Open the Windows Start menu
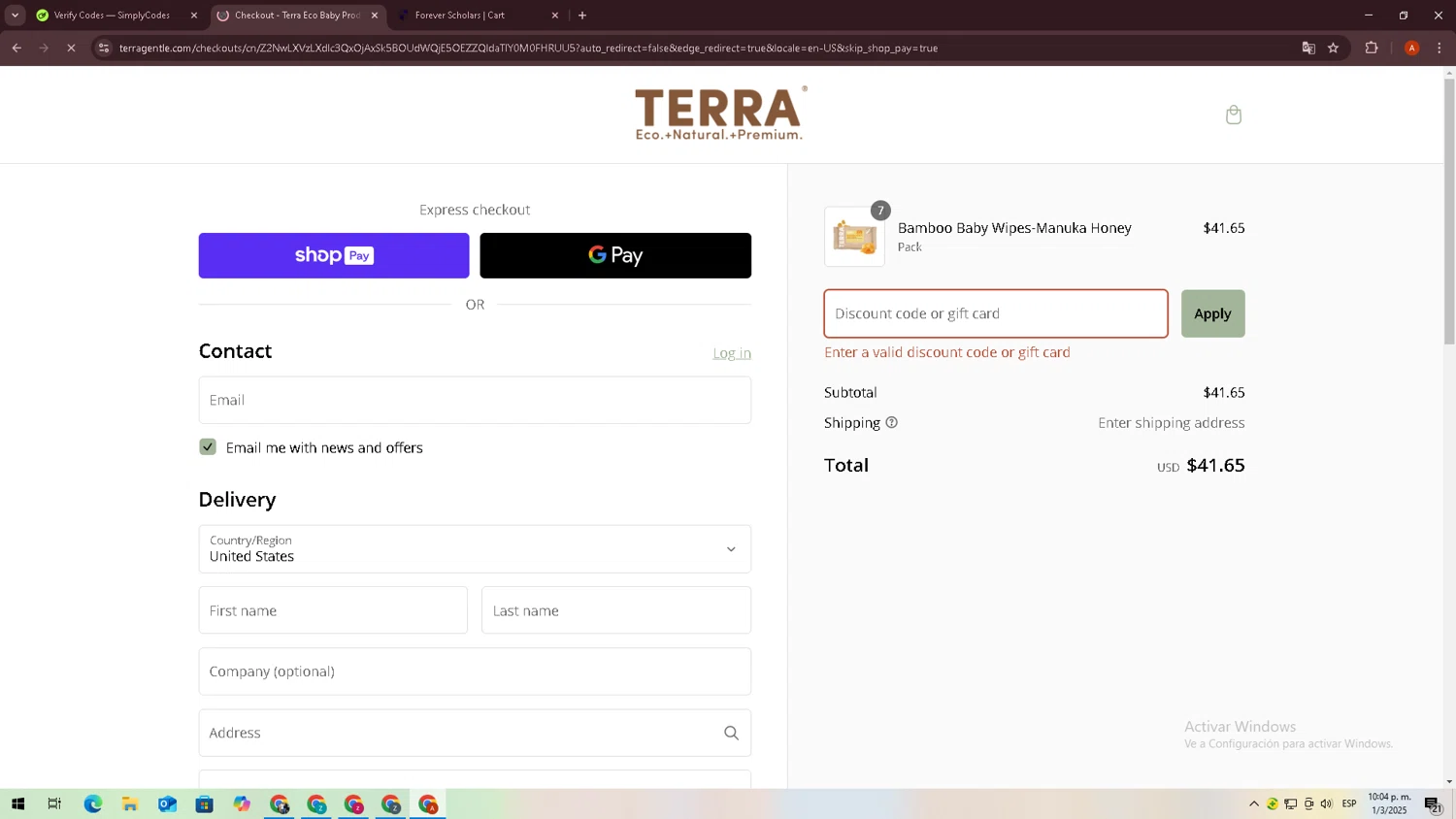The width and height of the screenshot is (1456, 819). coord(17,804)
